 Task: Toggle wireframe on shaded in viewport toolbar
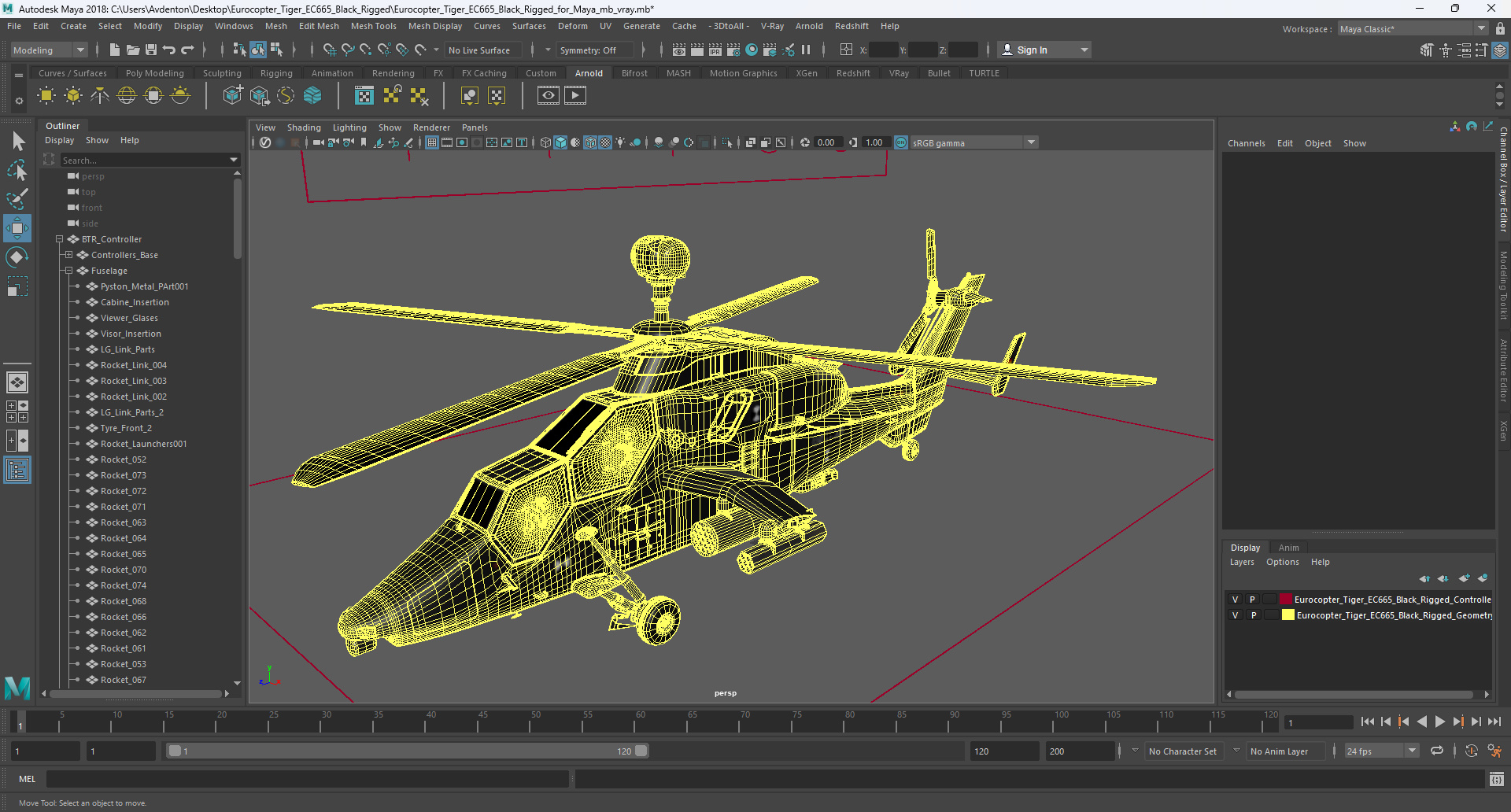(x=590, y=142)
